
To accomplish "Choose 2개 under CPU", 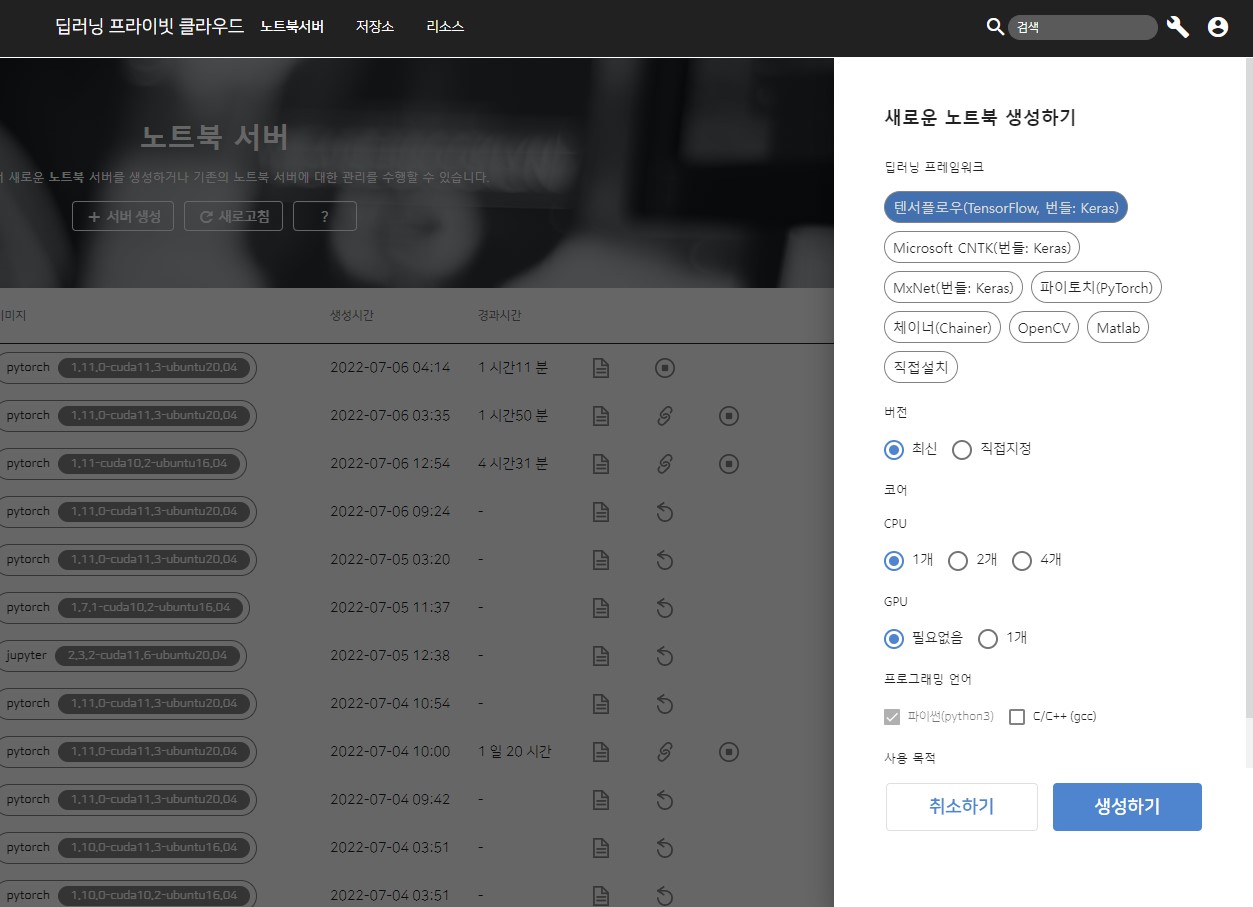I will tap(958, 561).
